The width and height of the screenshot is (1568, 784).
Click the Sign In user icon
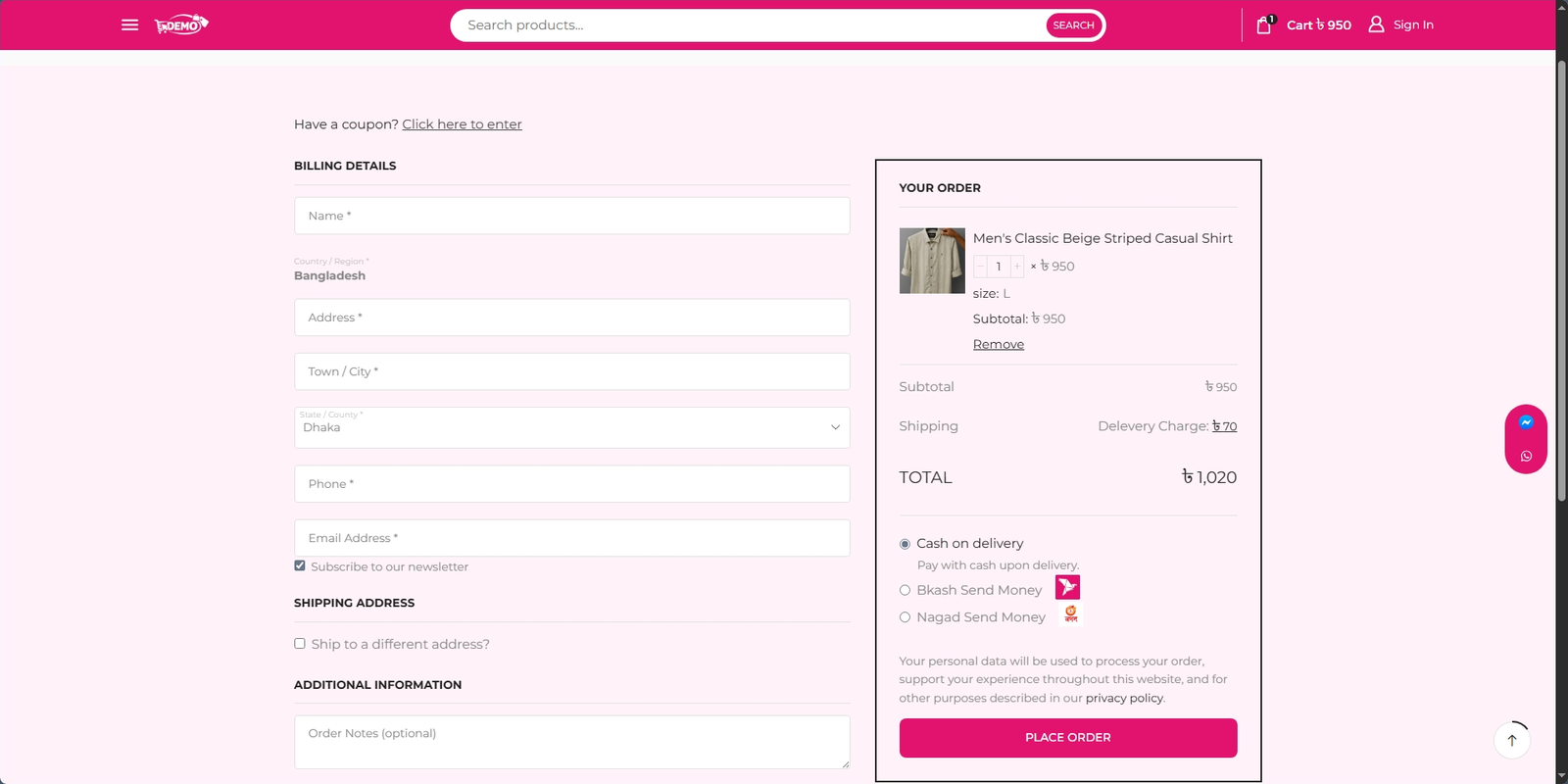point(1376,24)
